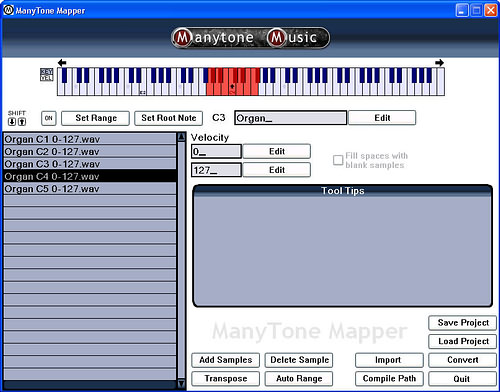Viewport: 500px width, 392px height.
Task: Click the keyboard left scroll arrow
Action: coord(62,63)
